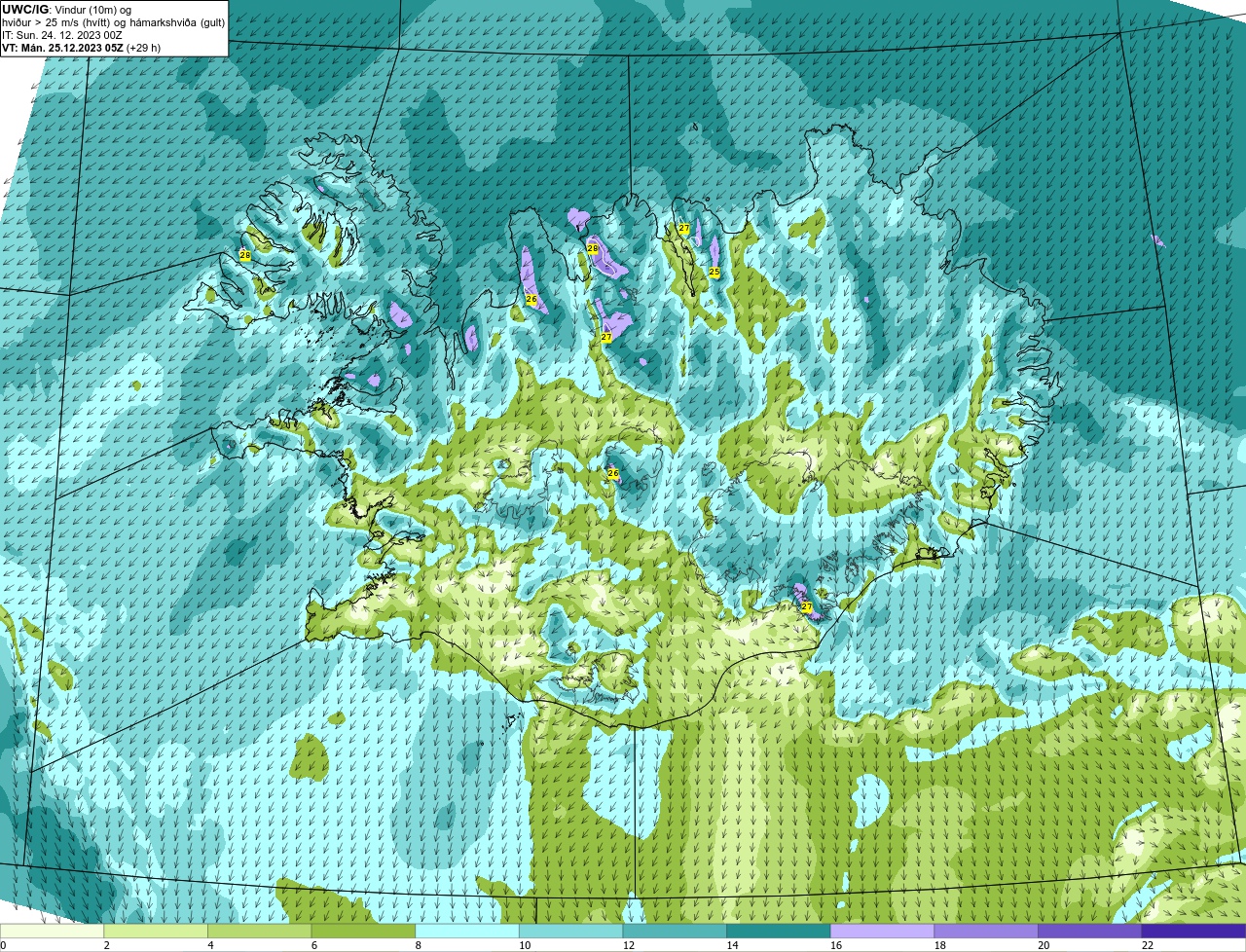Click the yellow 28 gust marker on the northwest peninsula

(x=244, y=256)
